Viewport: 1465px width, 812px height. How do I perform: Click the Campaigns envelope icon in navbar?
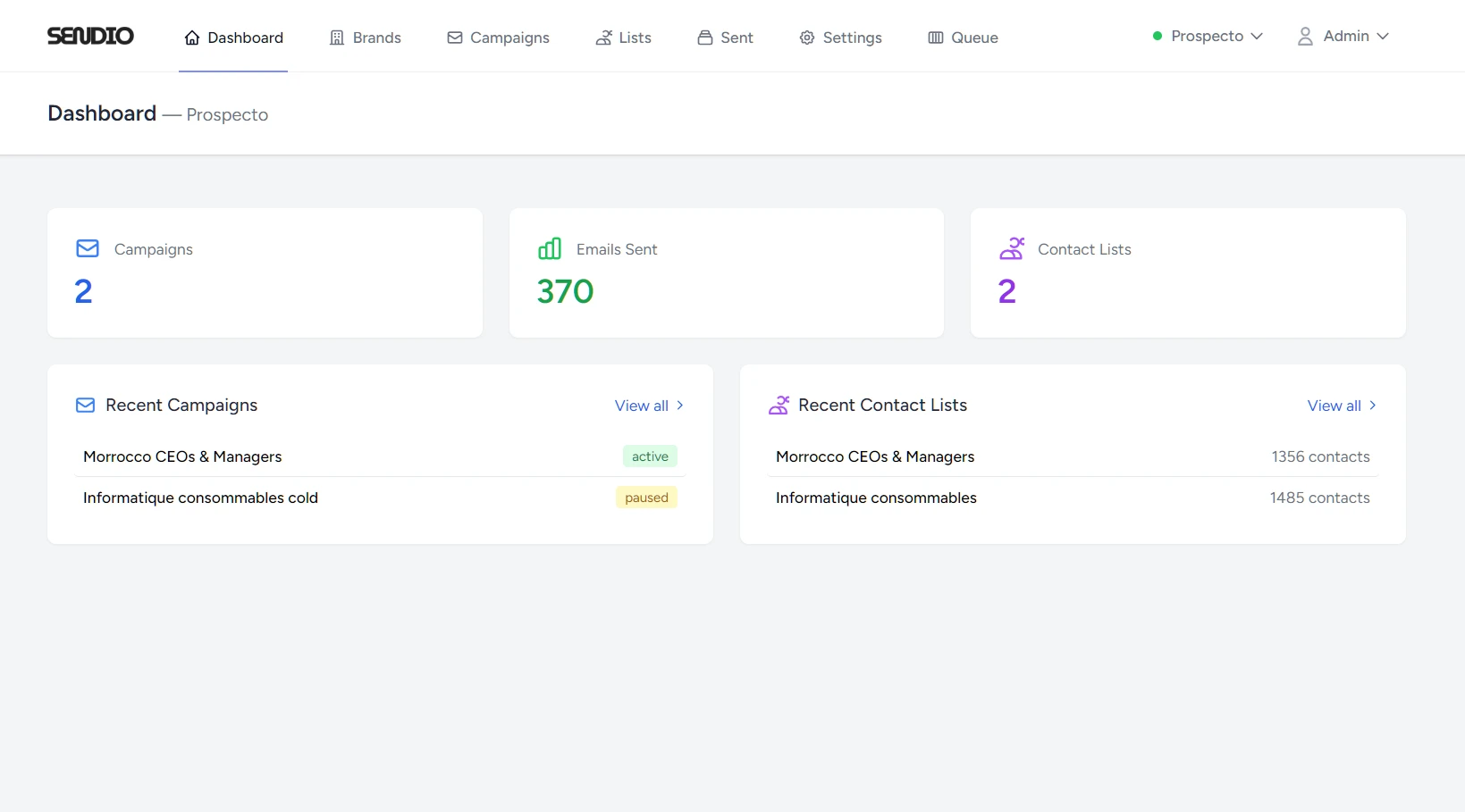(455, 38)
